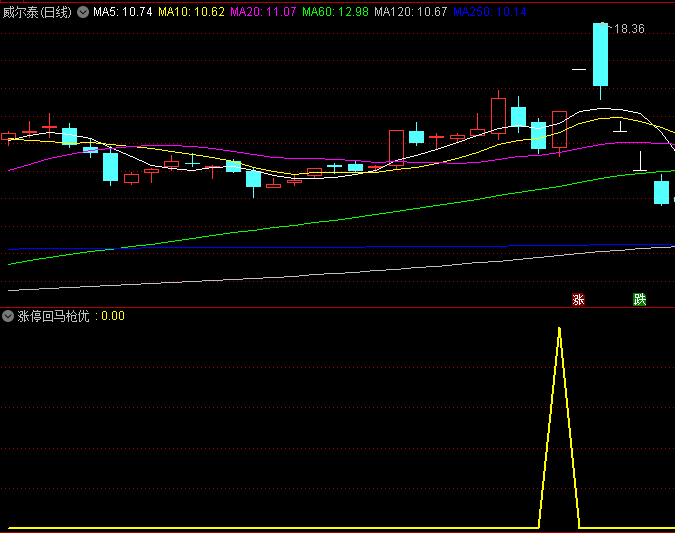This screenshot has width=675, height=533.
Task: Click the MA120: 10.67 label
Action: 411,12
